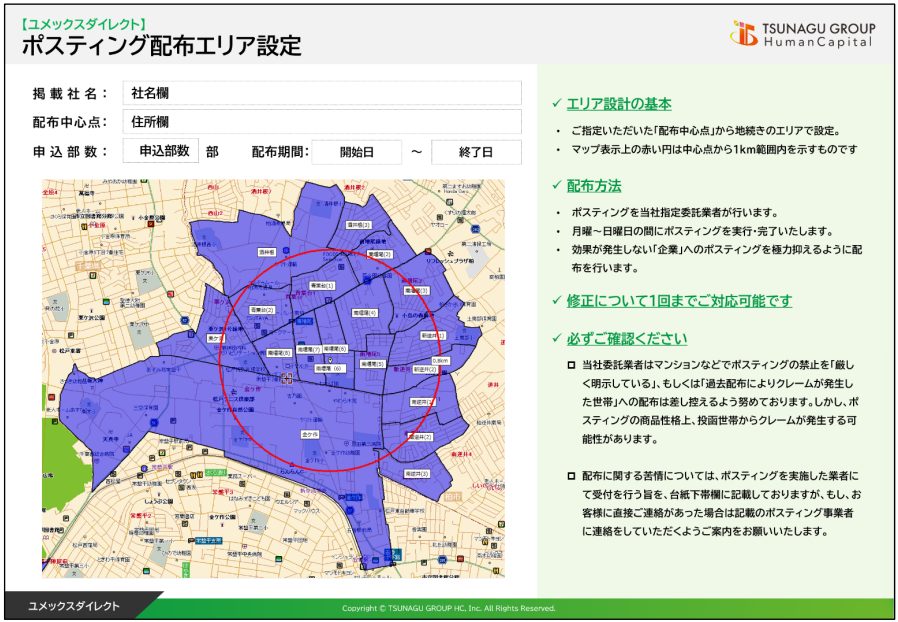The width and height of the screenshot is (898, 622).
Task: Click the 社名欄 company name field
Action: point(321,93)
